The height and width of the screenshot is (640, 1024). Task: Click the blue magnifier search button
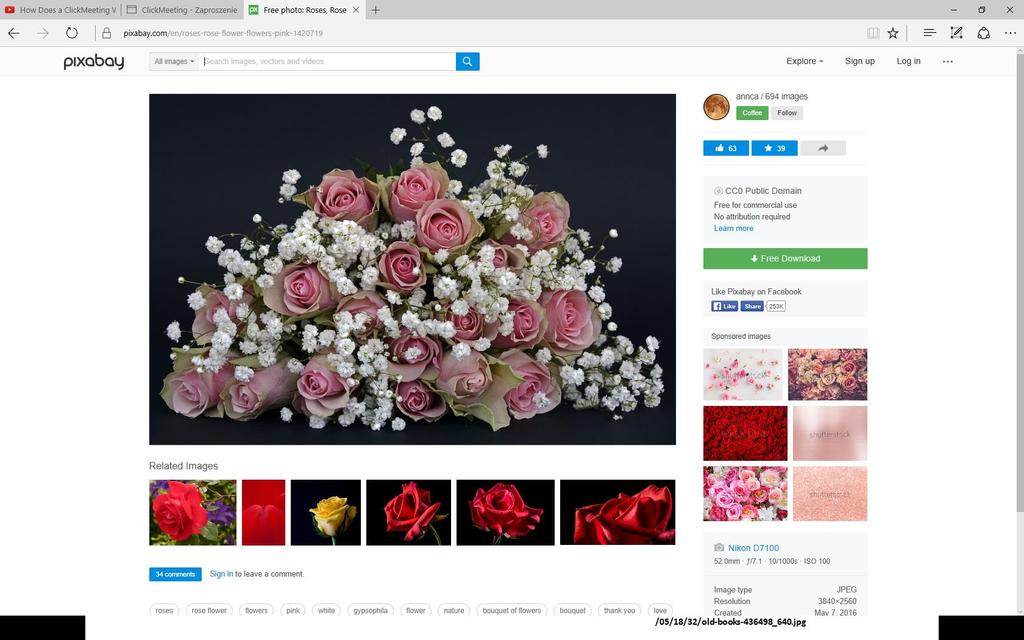(468, 61)
